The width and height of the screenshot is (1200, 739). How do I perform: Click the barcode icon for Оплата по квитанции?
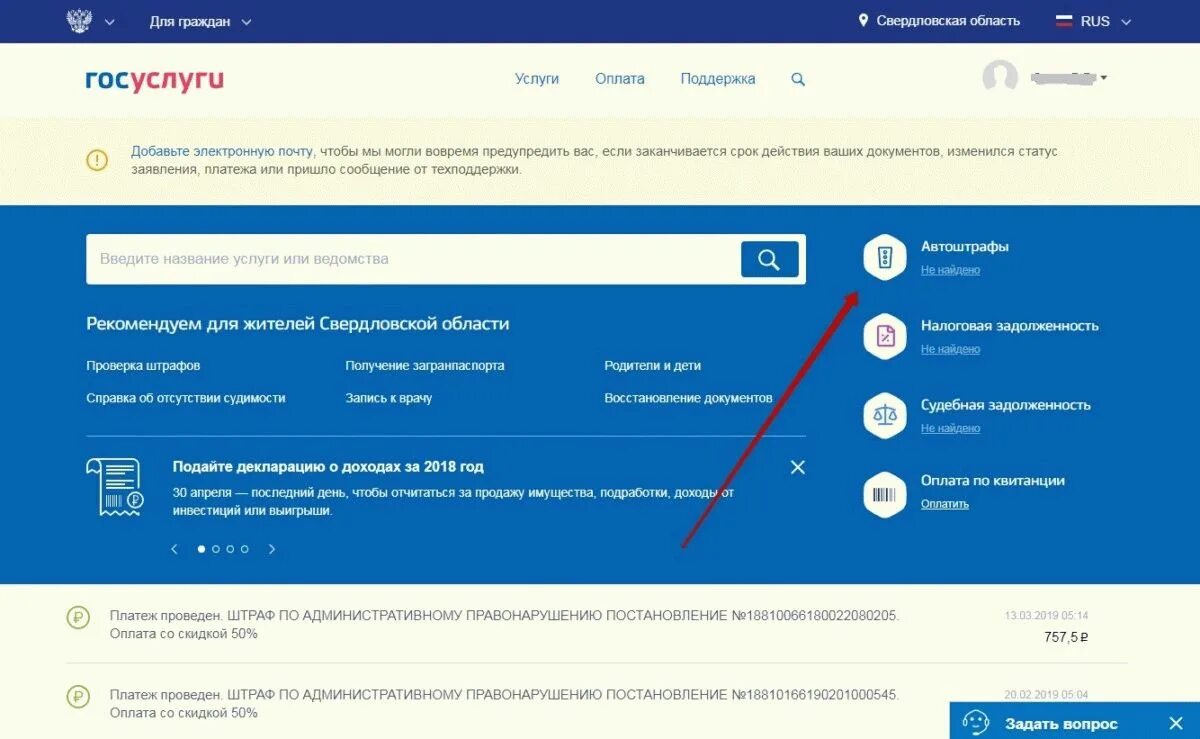click(x=885, y=495)
